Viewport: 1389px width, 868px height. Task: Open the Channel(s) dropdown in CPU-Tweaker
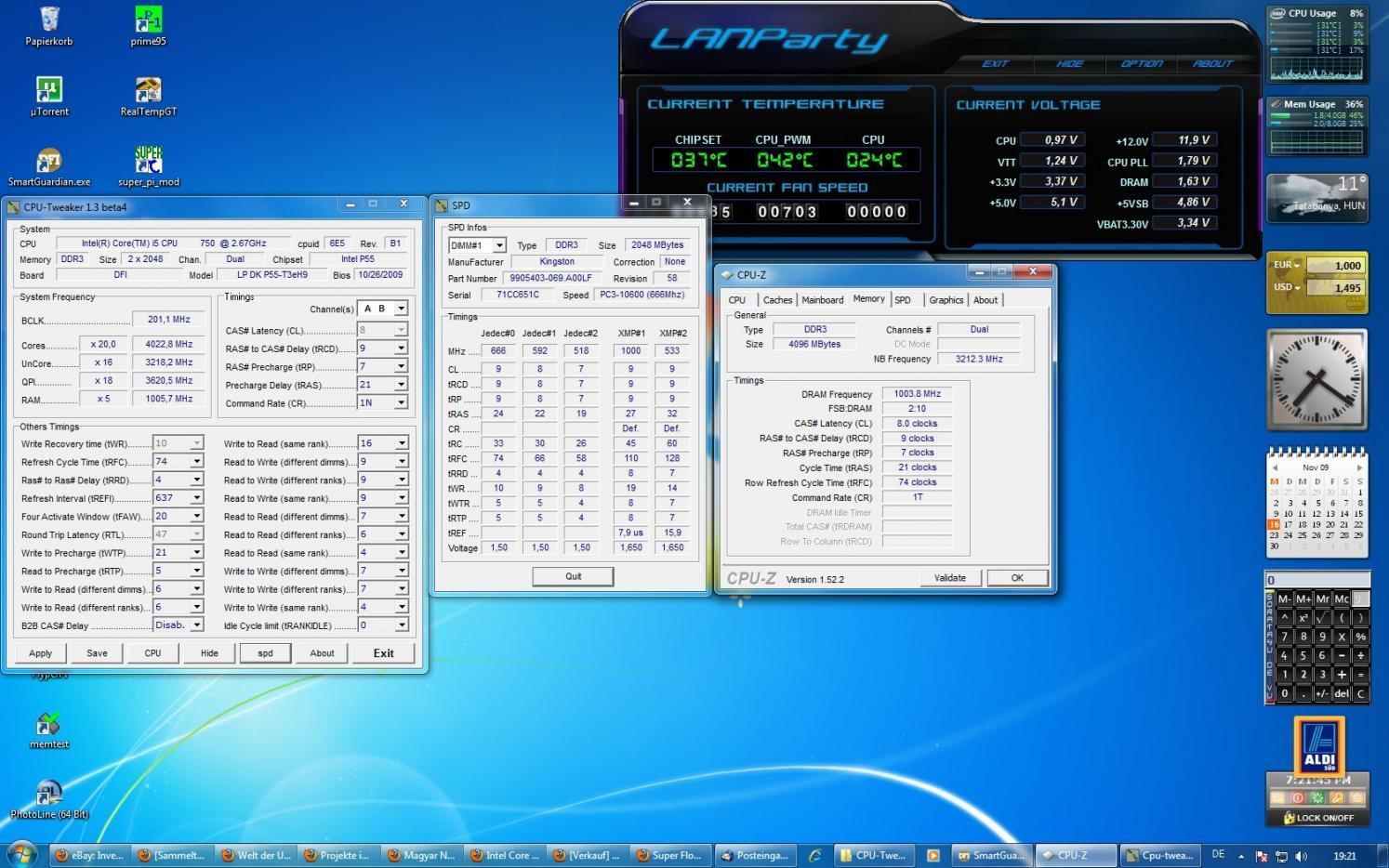[x=402, y=309]
